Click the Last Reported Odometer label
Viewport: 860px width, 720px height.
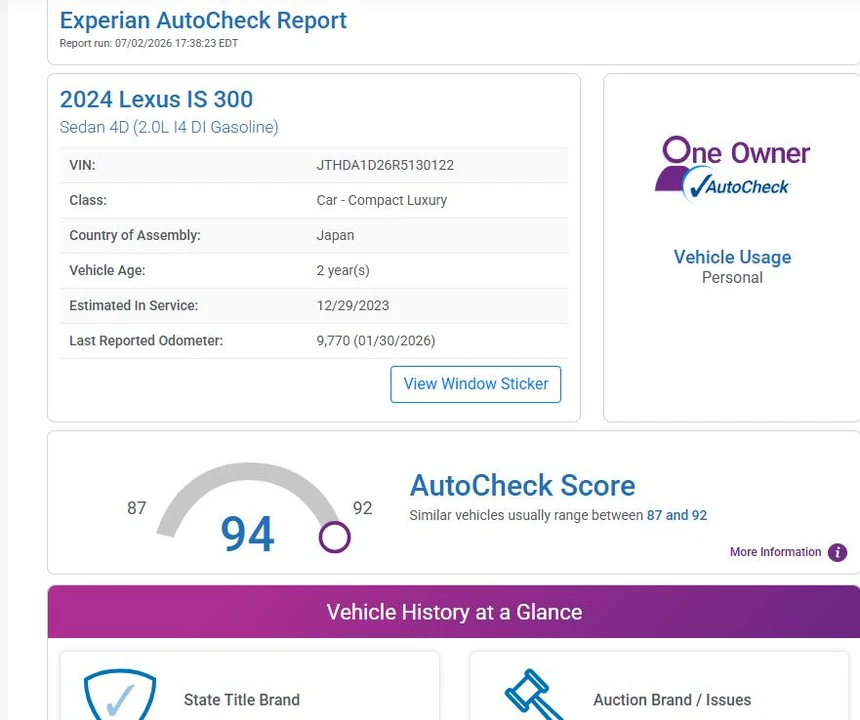[146, 341]
